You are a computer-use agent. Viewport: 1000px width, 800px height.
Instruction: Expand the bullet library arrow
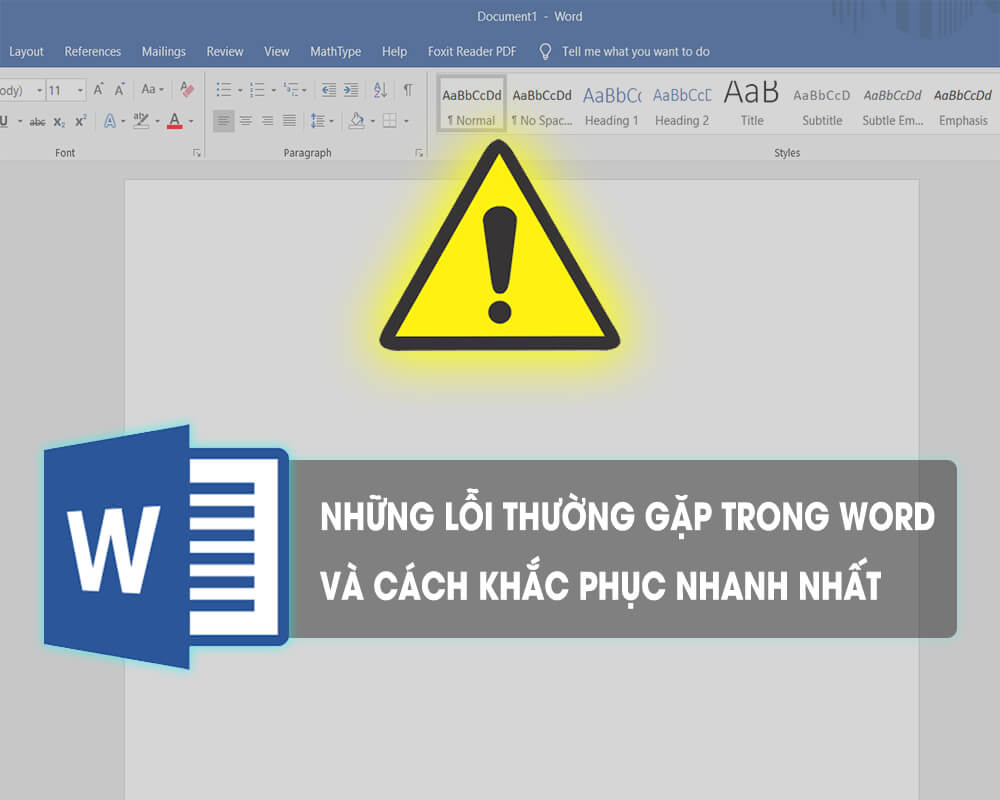240,90
